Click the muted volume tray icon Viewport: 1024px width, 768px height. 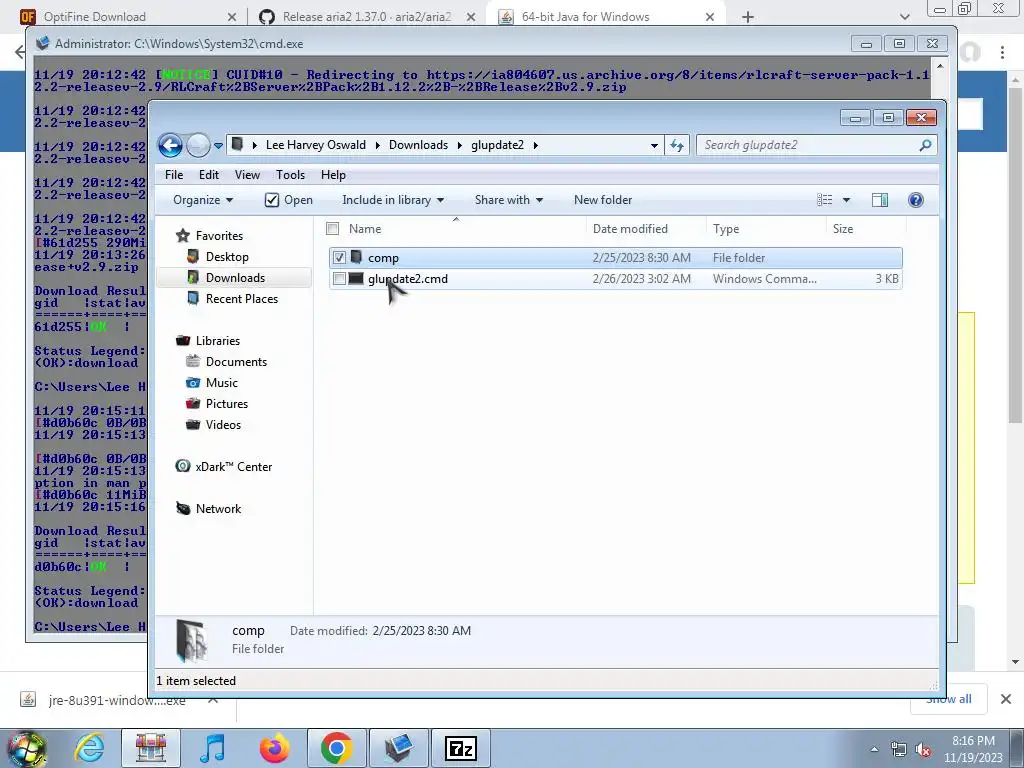(x=923, y=750)
